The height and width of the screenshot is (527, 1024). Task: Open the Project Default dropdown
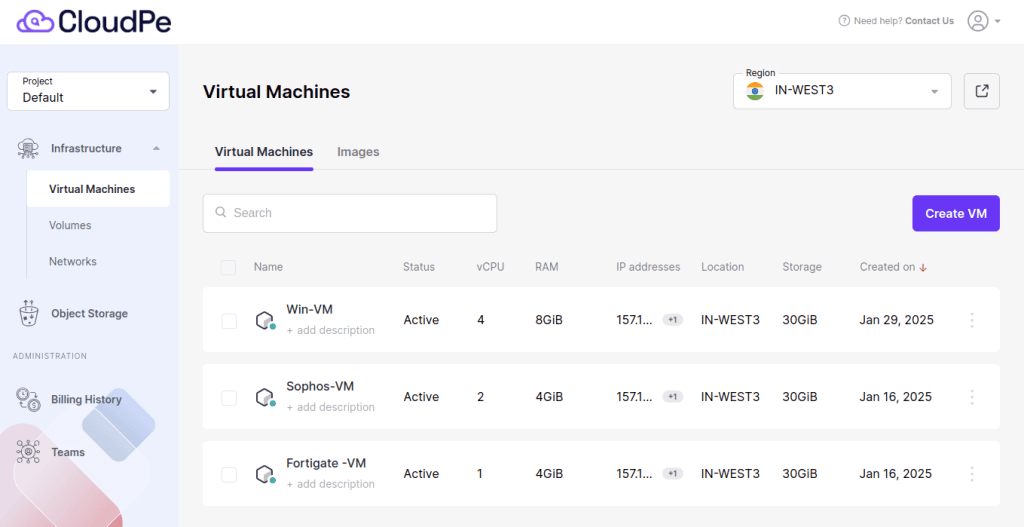[88, 91]
